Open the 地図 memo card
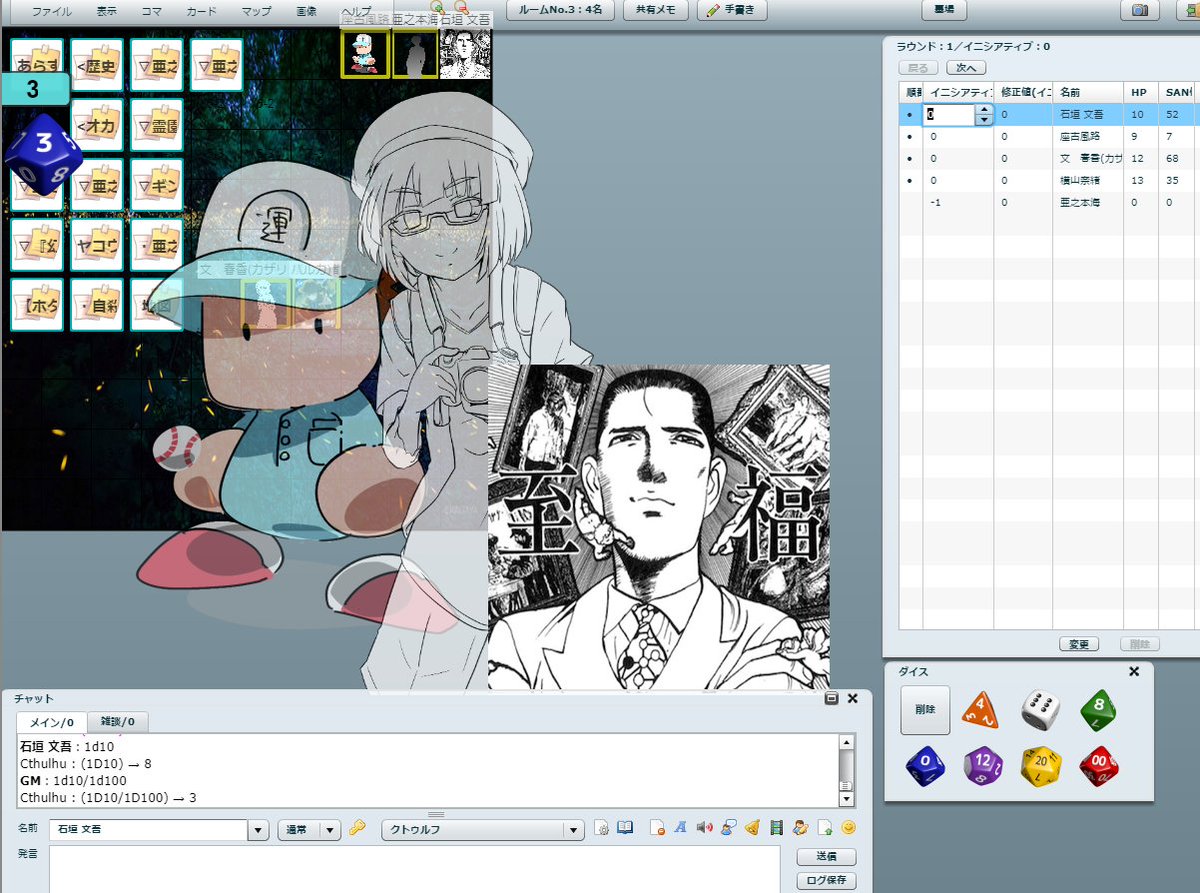Image resolution: width=1200 pixels, height=893 pixels. pyautogui.click(x=157, y=305)
